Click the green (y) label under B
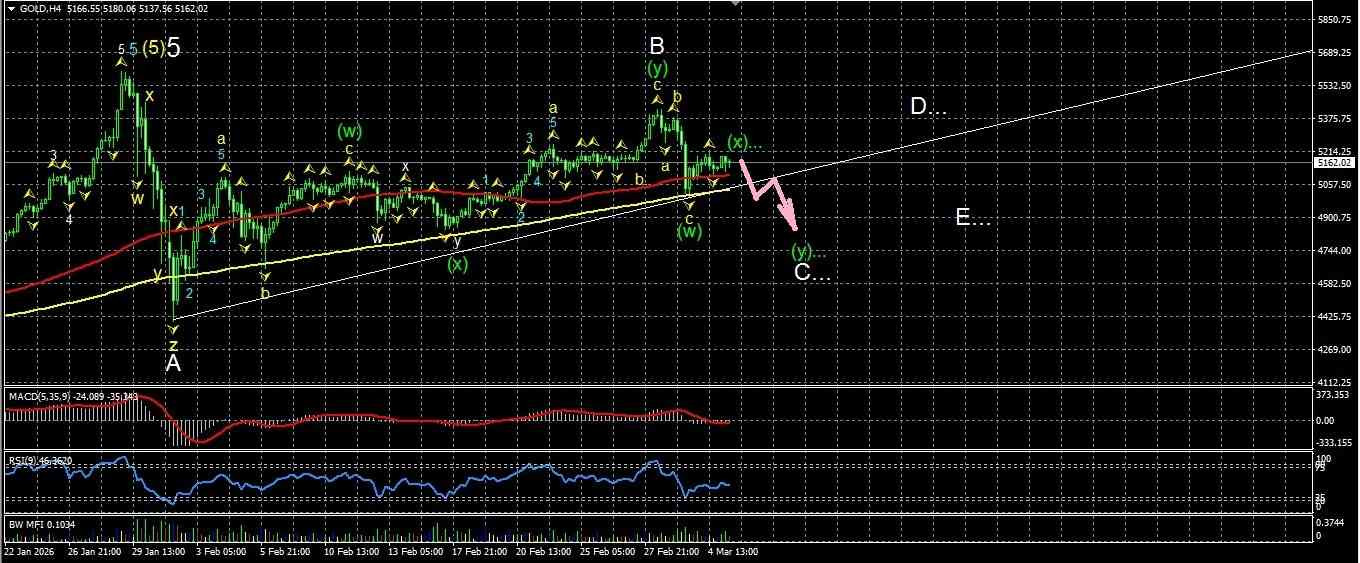This screenshot has height=563, width=1360. (657, 69)
